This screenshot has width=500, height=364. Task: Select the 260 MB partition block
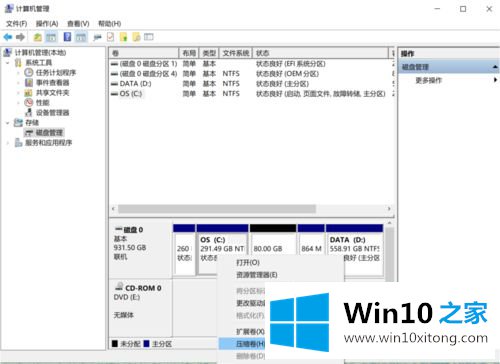184,250
